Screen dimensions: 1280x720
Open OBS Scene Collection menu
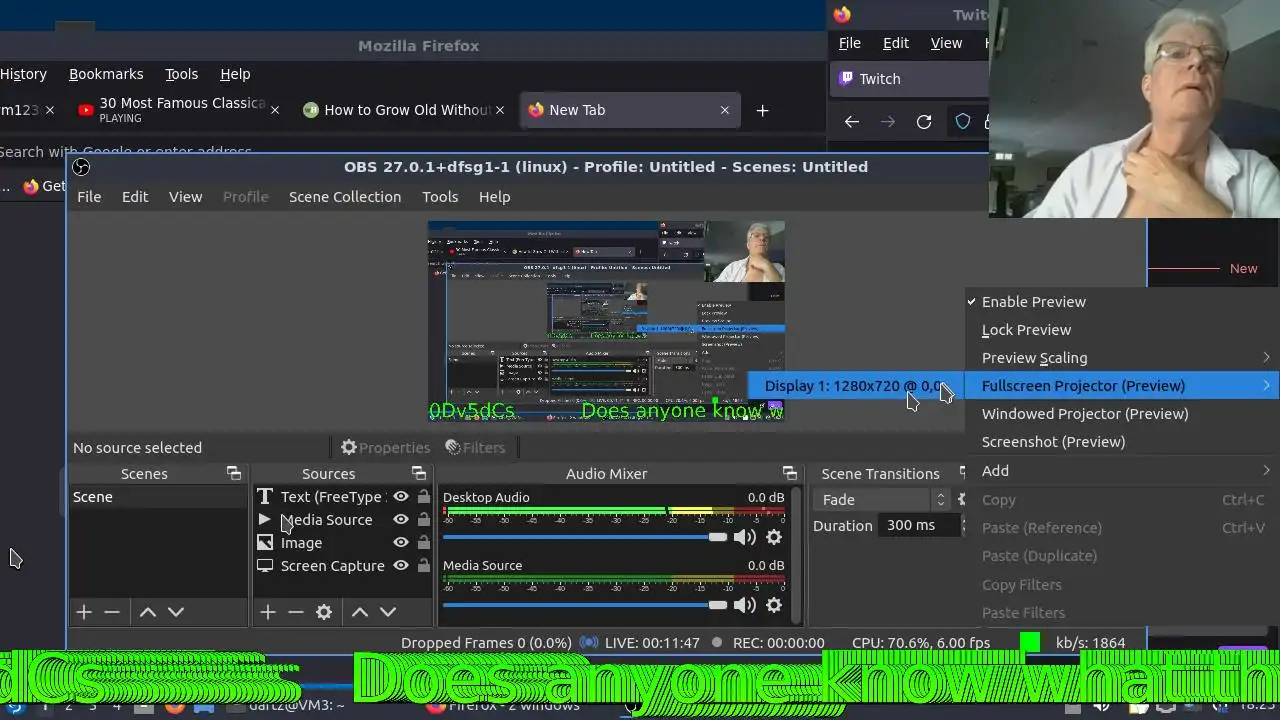pos(345,197)
